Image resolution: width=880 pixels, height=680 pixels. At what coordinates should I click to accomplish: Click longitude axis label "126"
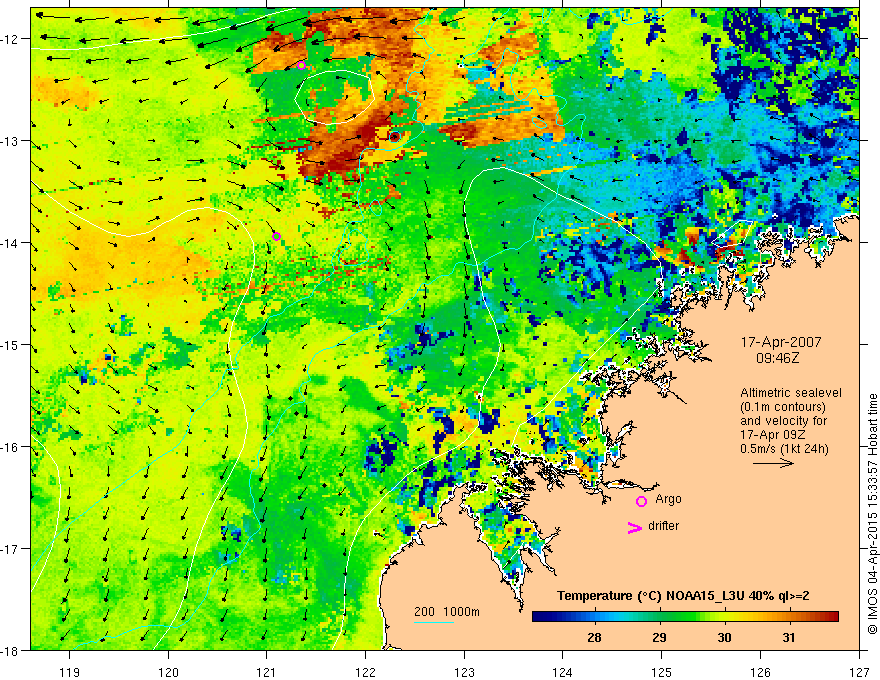[760, 672]
